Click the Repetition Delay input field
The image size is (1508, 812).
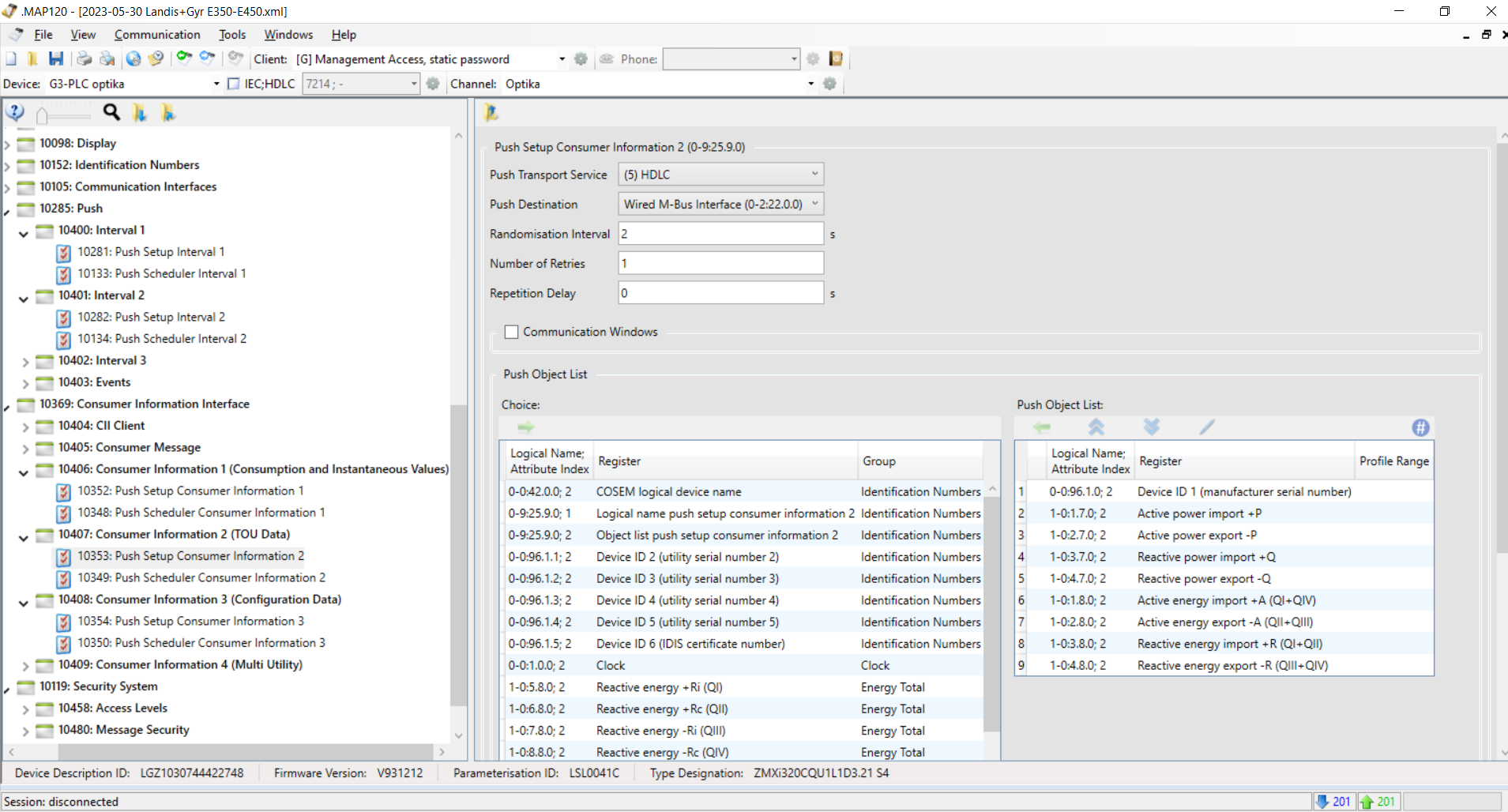[x=721, y=293]
